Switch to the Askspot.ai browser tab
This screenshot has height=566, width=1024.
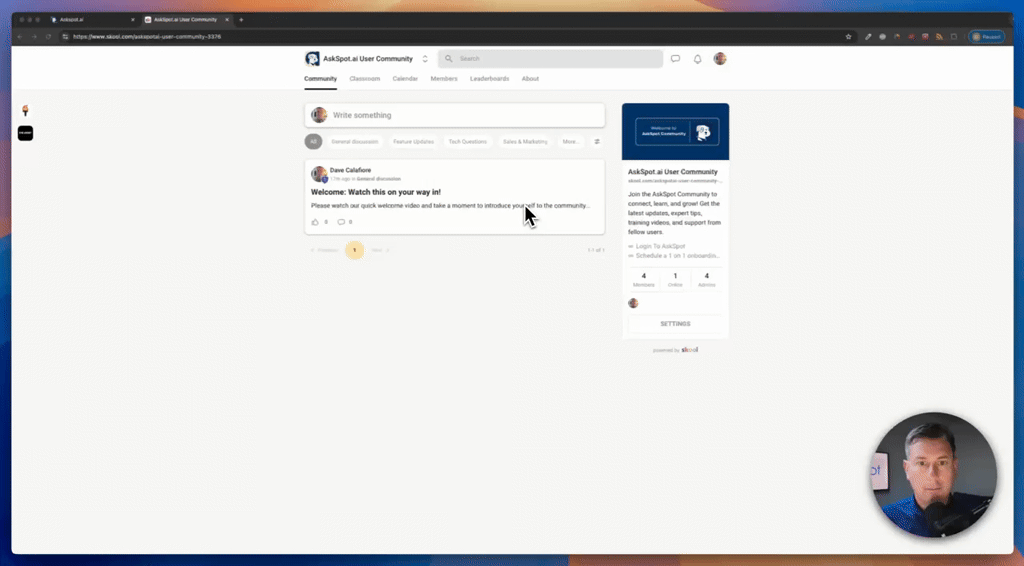[91, 20]
